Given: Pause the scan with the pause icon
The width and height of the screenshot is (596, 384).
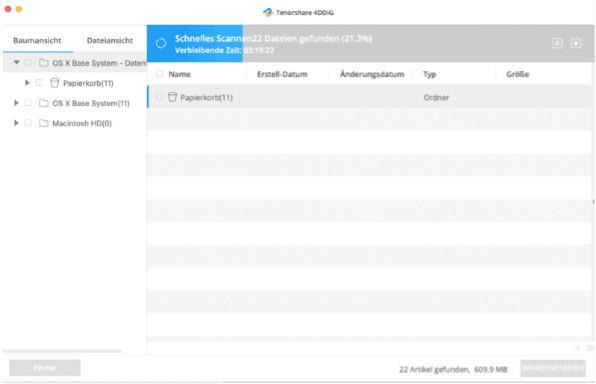Looking at the screenshot, I should (x=557, y=43).
